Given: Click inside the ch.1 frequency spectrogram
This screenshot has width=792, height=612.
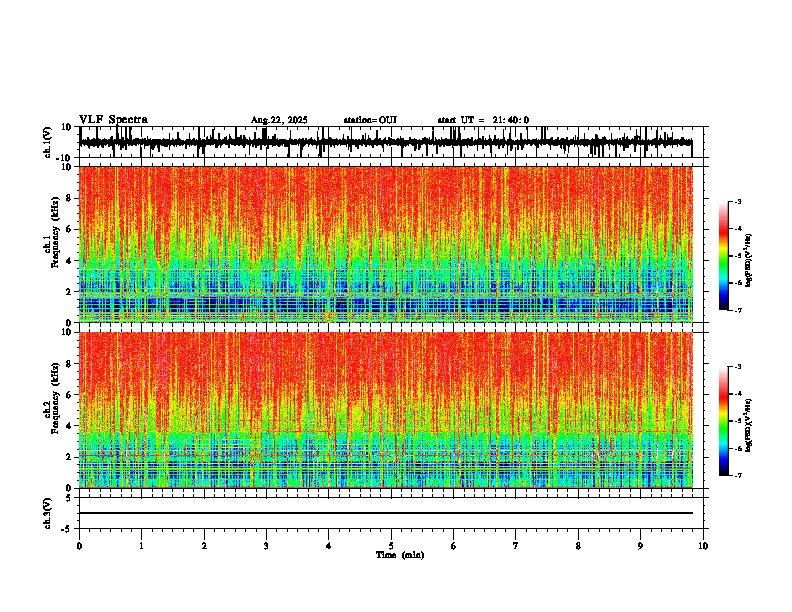Looking at the screenshot, I should click(x=385, y=244).
